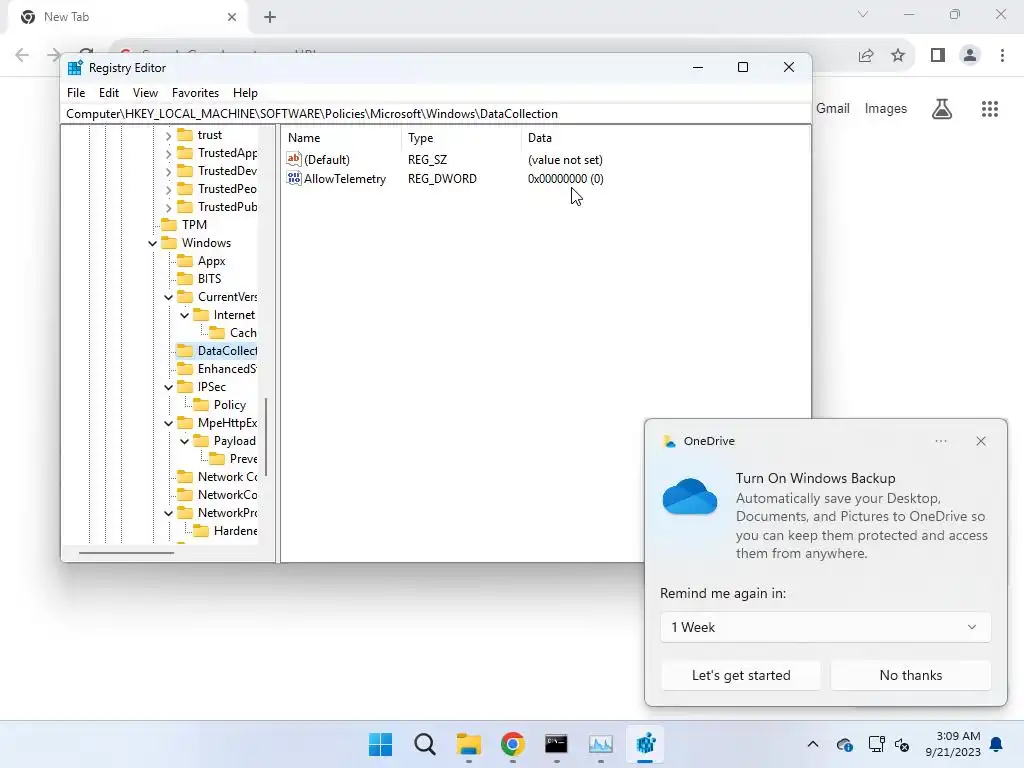This screenshot has width=1024, height=768.
Task: Click No thanks in OneDrive prompt
Action: click(x=910, y=675)
